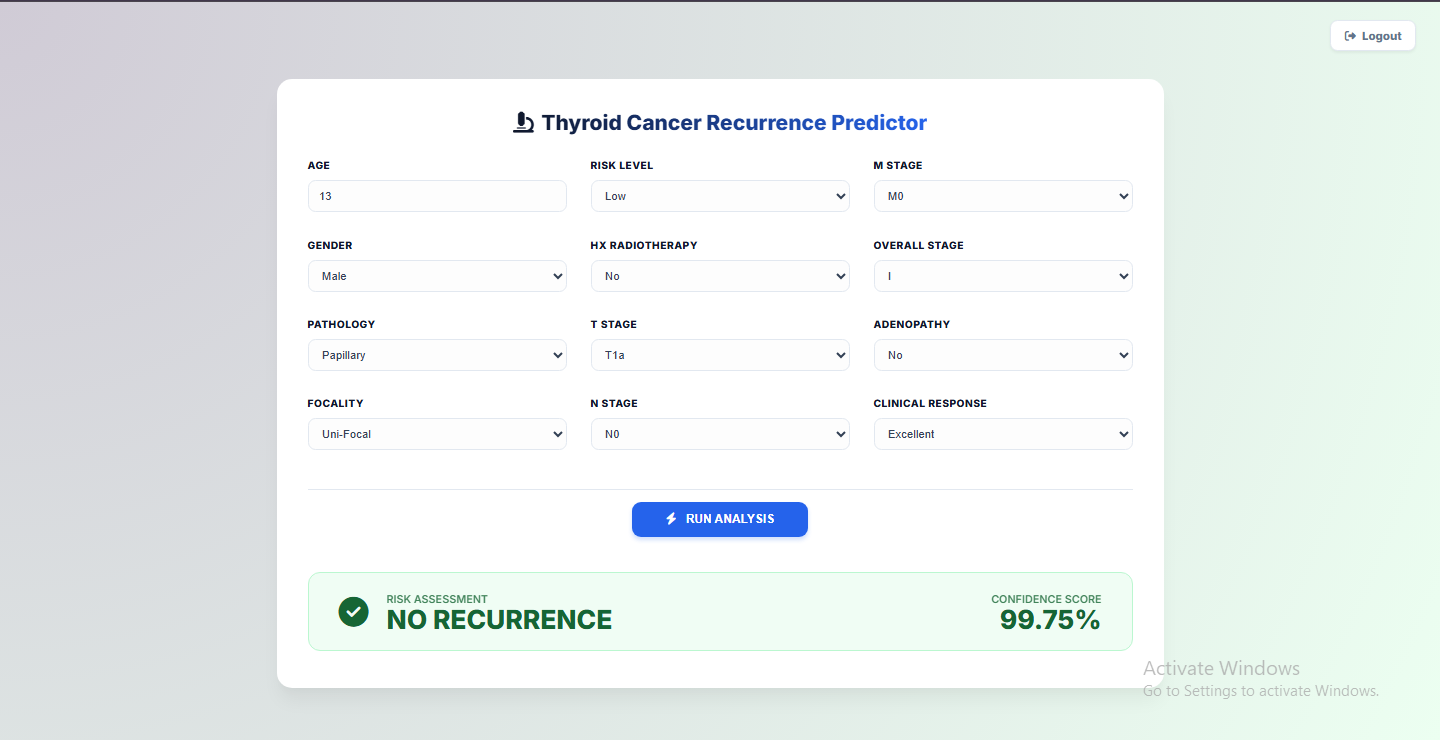Click the 99.75% confidence score value
The image size is (1440, 740).
[x=1050, y=620]
